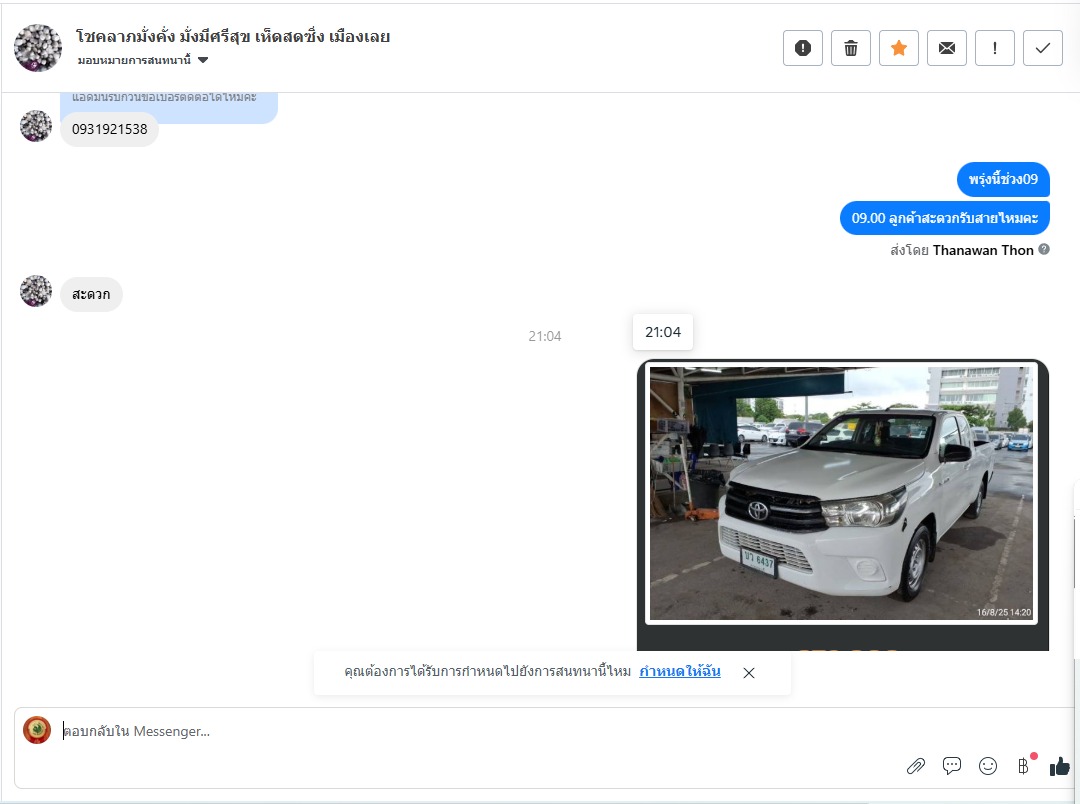Click the customer profile picture in header
Screen dimensions: 1080x804
pyautogui.click(x=38, y=48)
